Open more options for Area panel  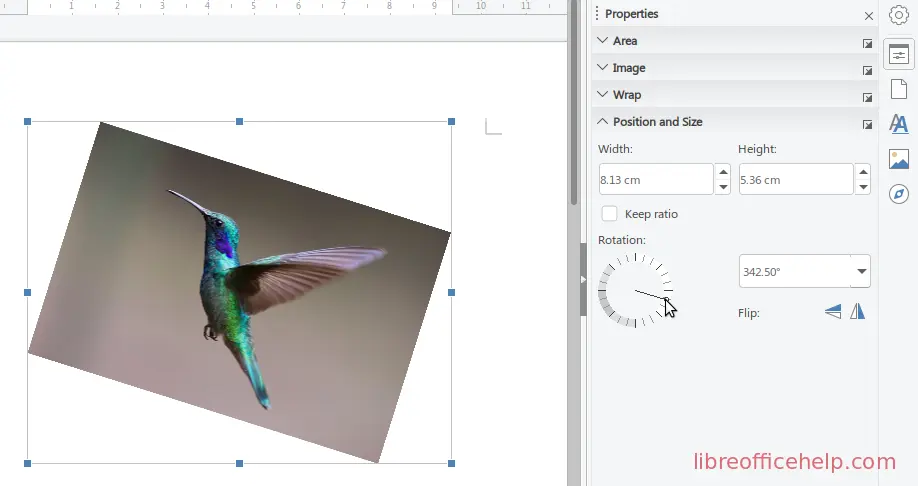click(867, 43)
